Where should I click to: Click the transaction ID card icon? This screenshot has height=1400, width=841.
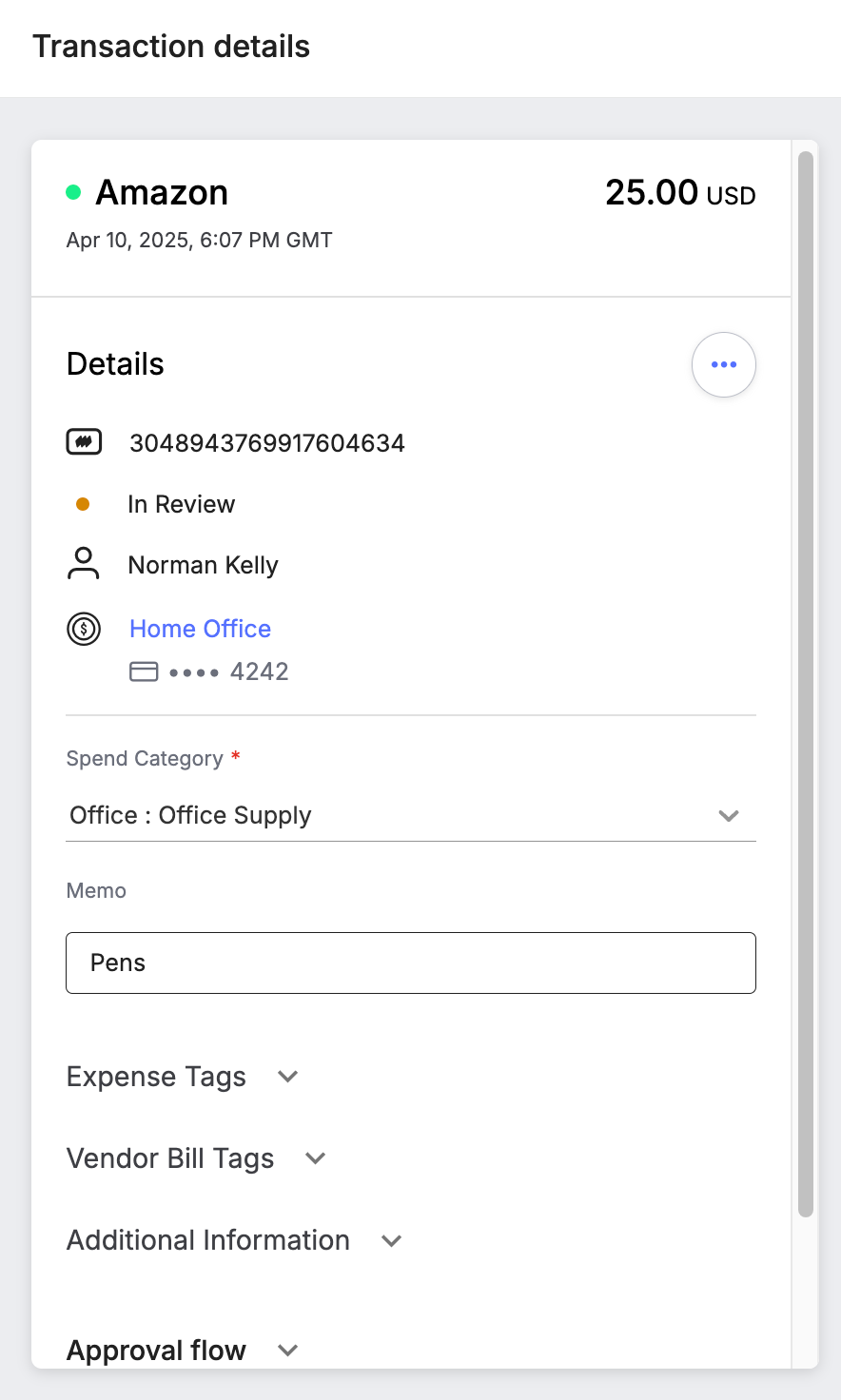(x=84, y=442)
